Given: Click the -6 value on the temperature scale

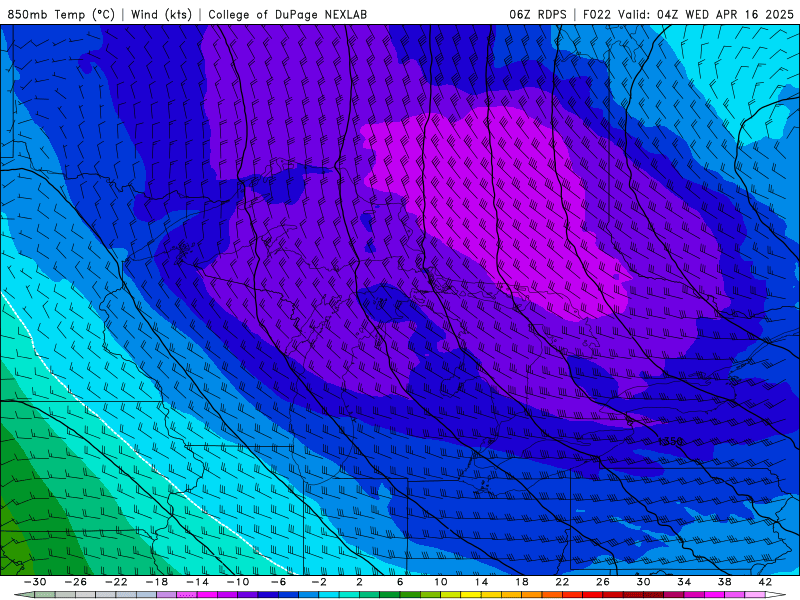Looking at the screenshot, I should pyautogui.click(x=279, y=582).
